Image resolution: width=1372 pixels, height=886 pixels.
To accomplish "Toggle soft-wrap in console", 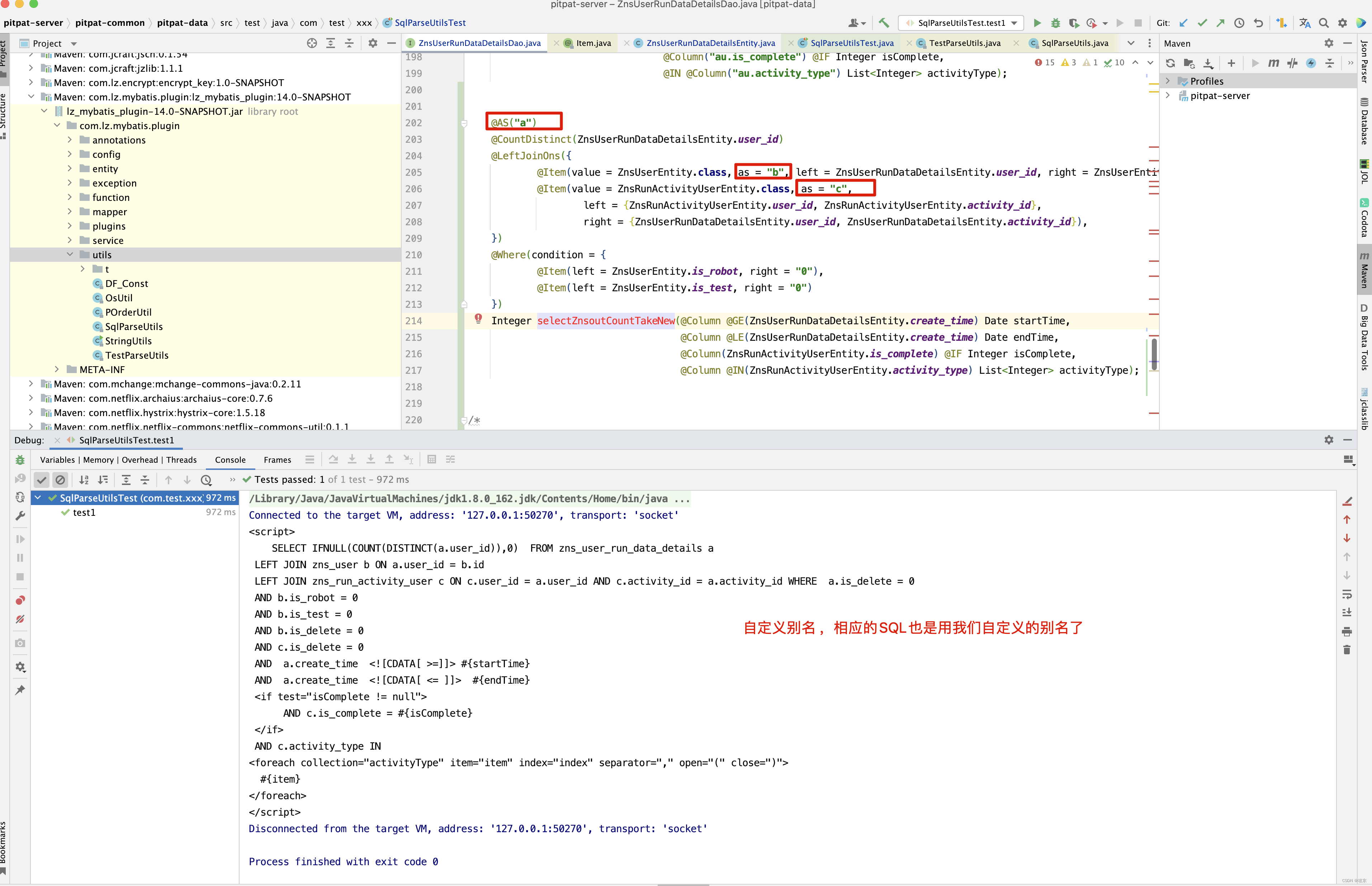I will [1347, 594].
